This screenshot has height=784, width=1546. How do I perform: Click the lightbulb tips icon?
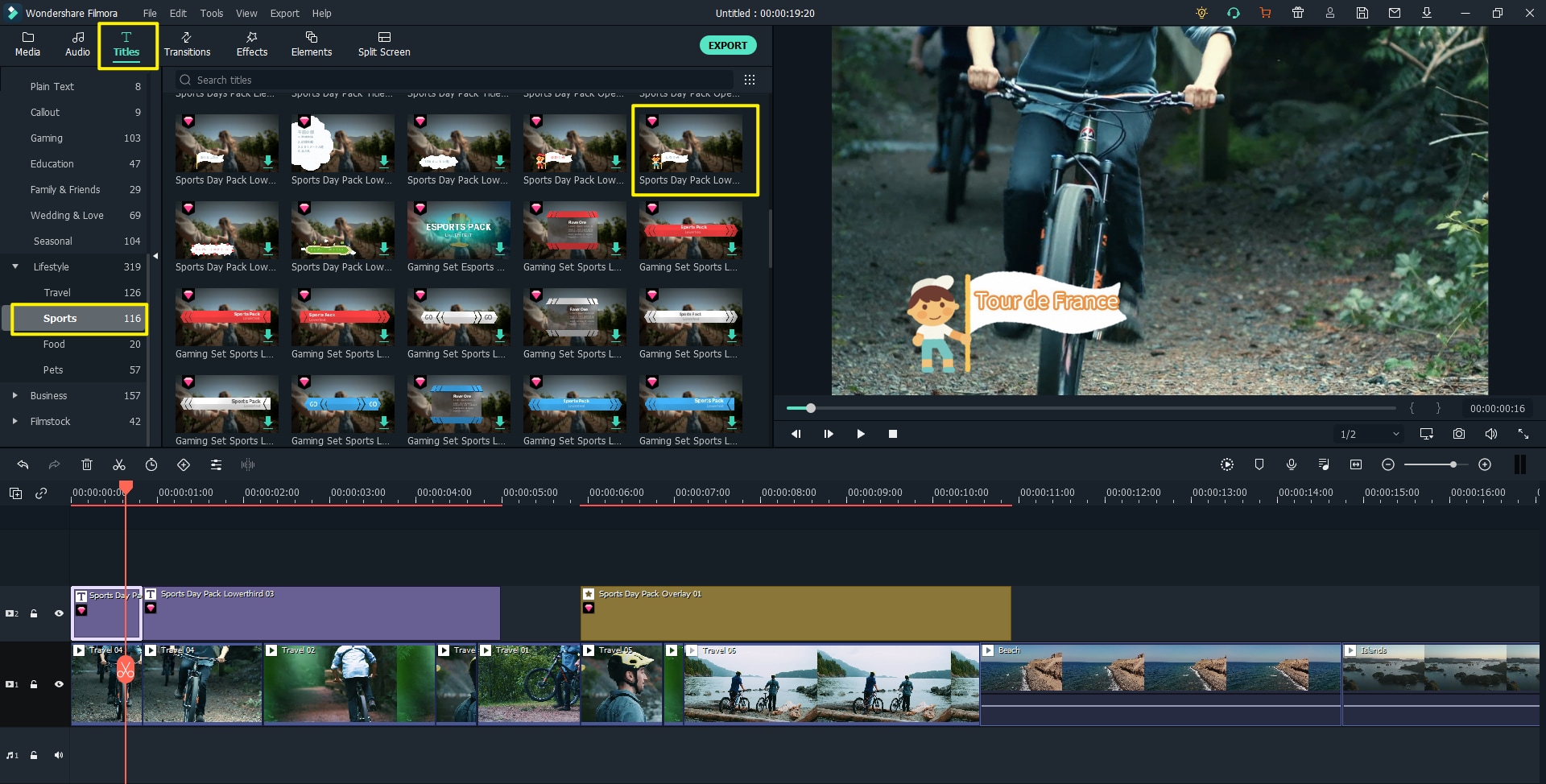click(x=1201, y=13)
